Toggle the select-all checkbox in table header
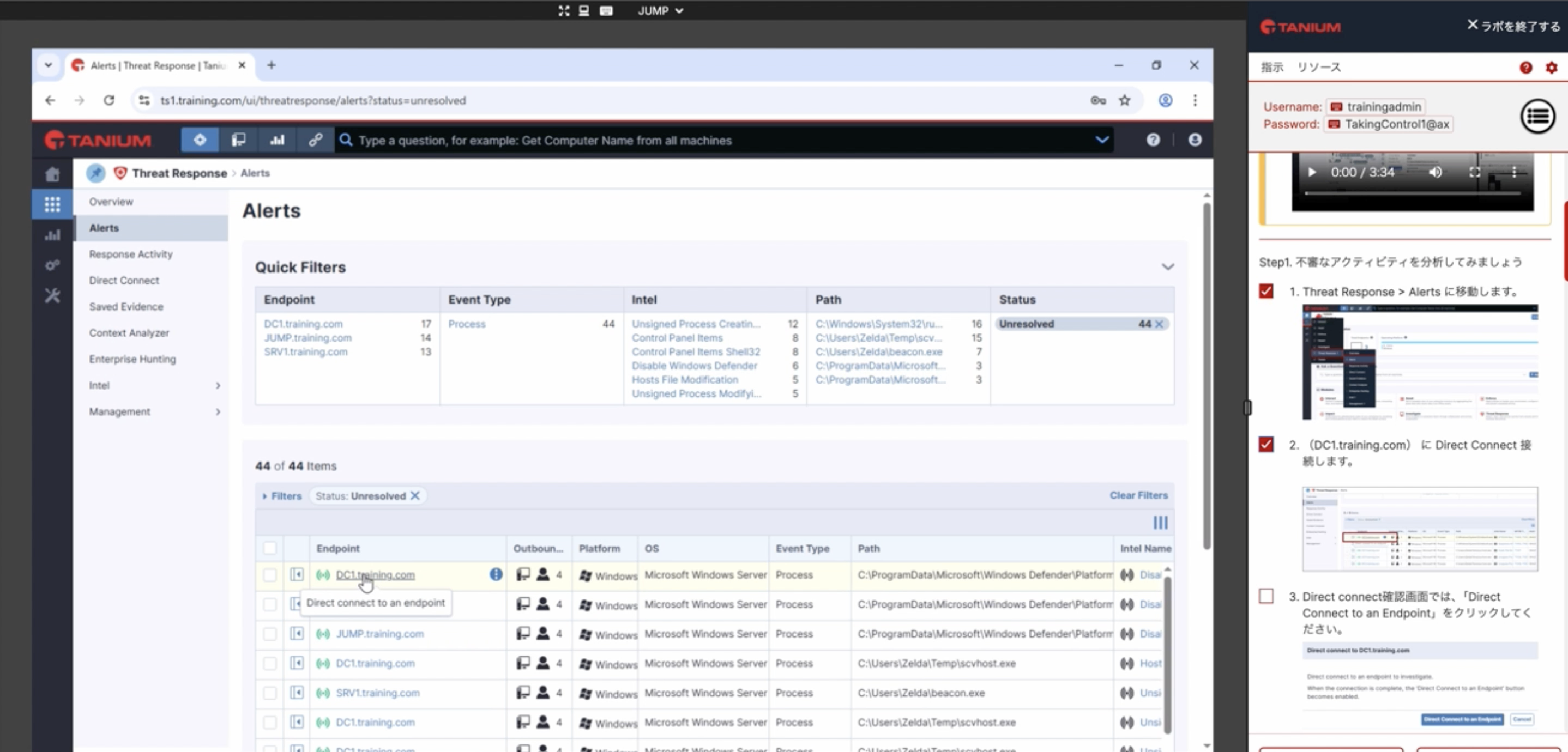1568x752 pixels. tap(270, 548)
